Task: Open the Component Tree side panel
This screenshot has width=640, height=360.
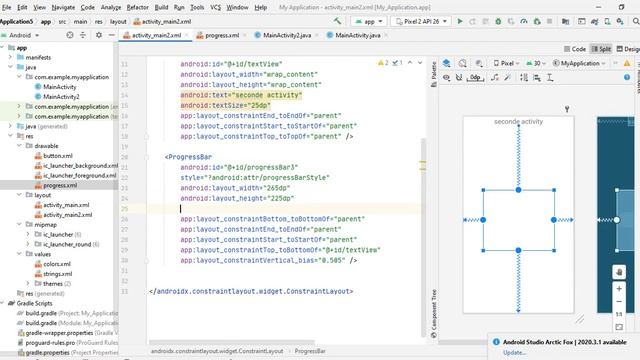Action: [433, 313]
